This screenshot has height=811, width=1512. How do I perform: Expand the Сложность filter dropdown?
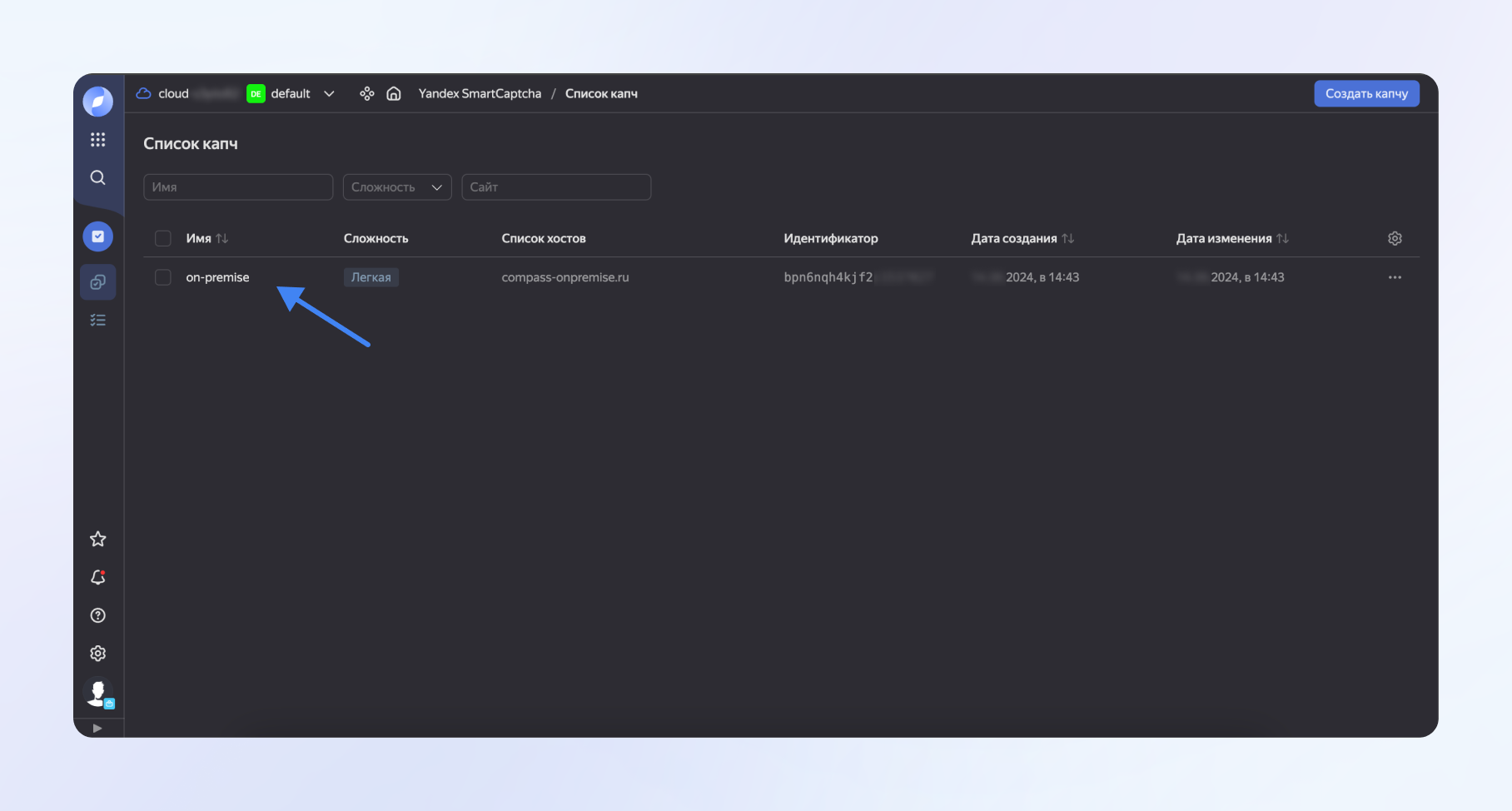coord(397,187)
